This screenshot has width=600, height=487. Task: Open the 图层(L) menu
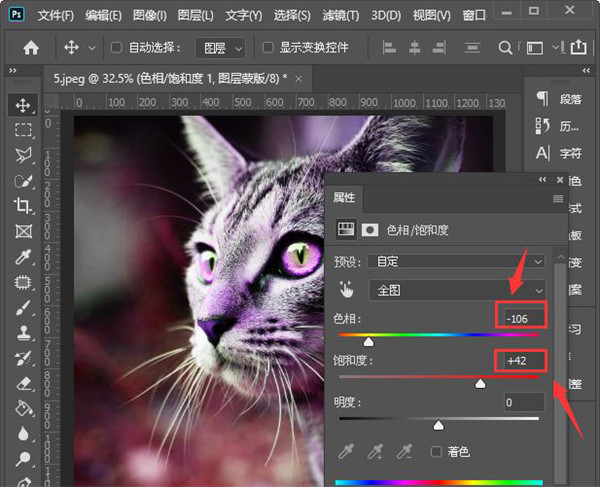[x=196, y=15]
